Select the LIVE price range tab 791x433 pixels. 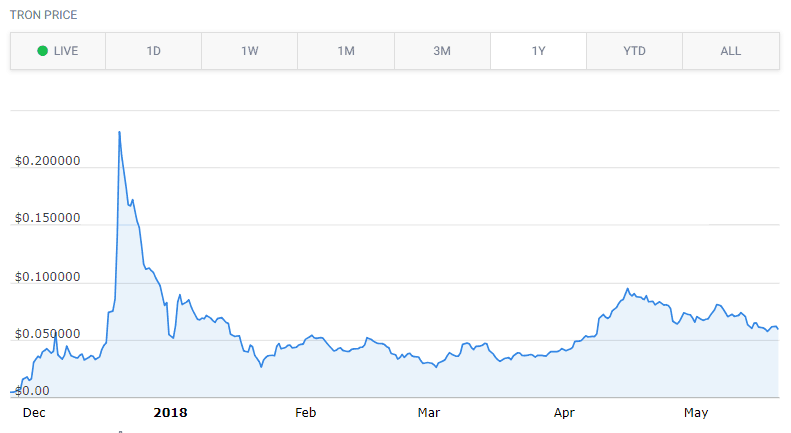coord(58,51)
